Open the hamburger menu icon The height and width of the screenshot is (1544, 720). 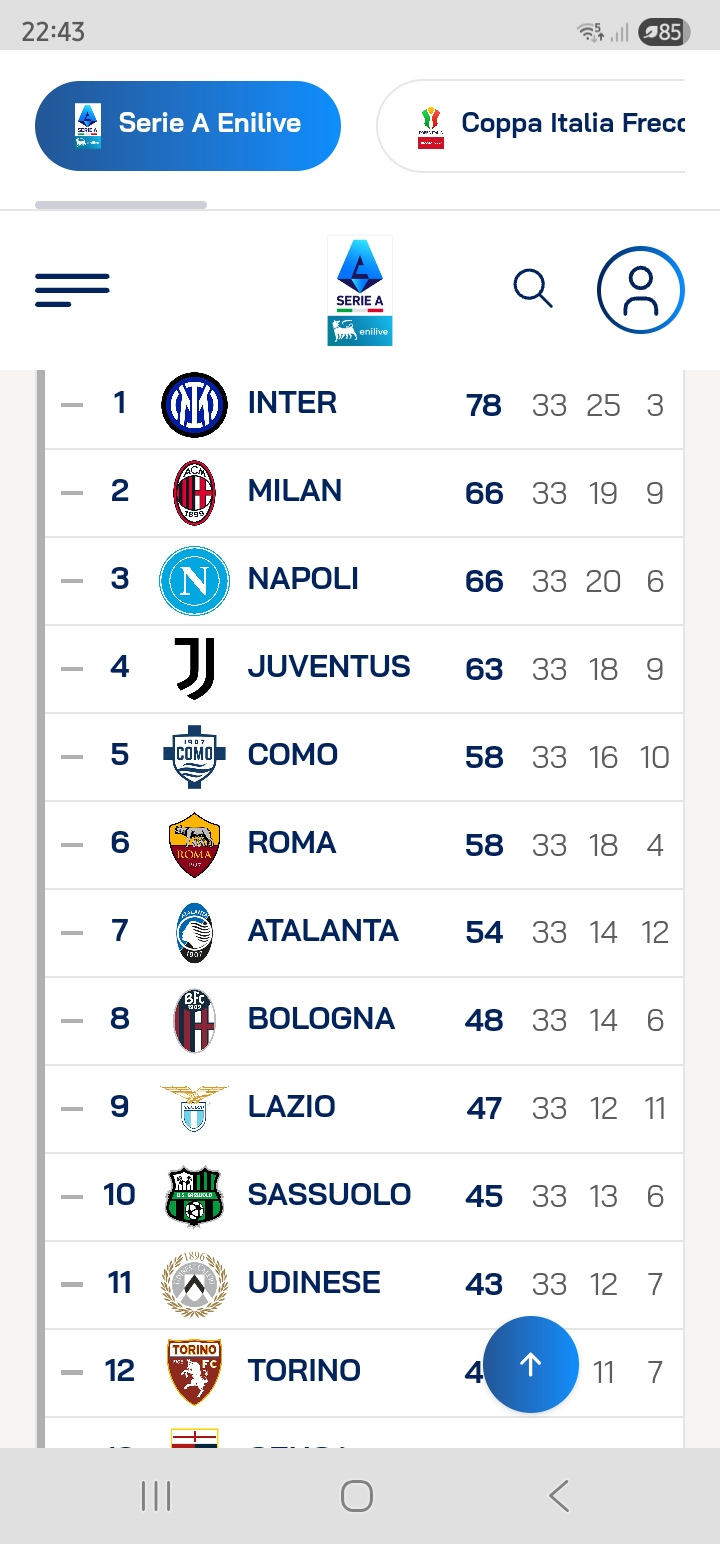72,290
